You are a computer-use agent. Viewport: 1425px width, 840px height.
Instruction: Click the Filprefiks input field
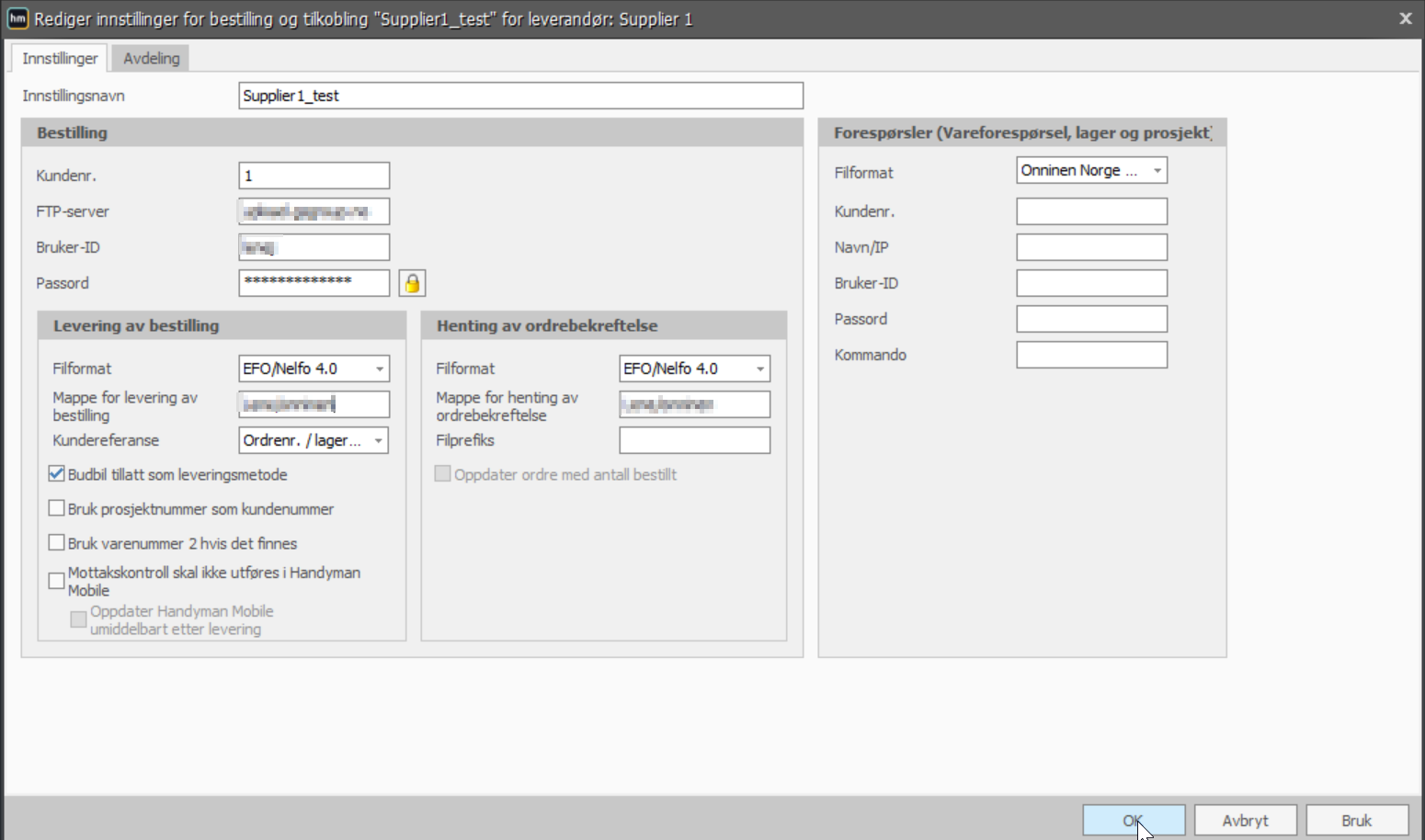(694, 440)
